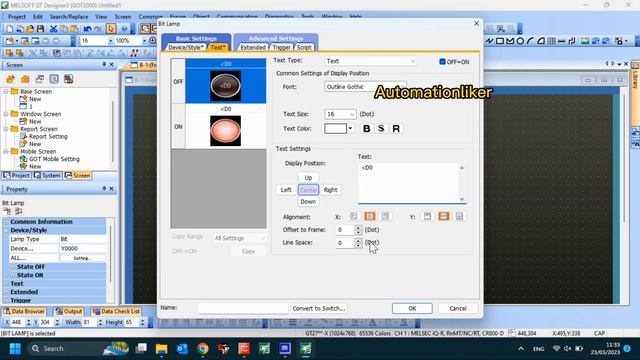
Task: Click the Cut scissors icon
Action: pyautogui.click(x=53, y=29)
